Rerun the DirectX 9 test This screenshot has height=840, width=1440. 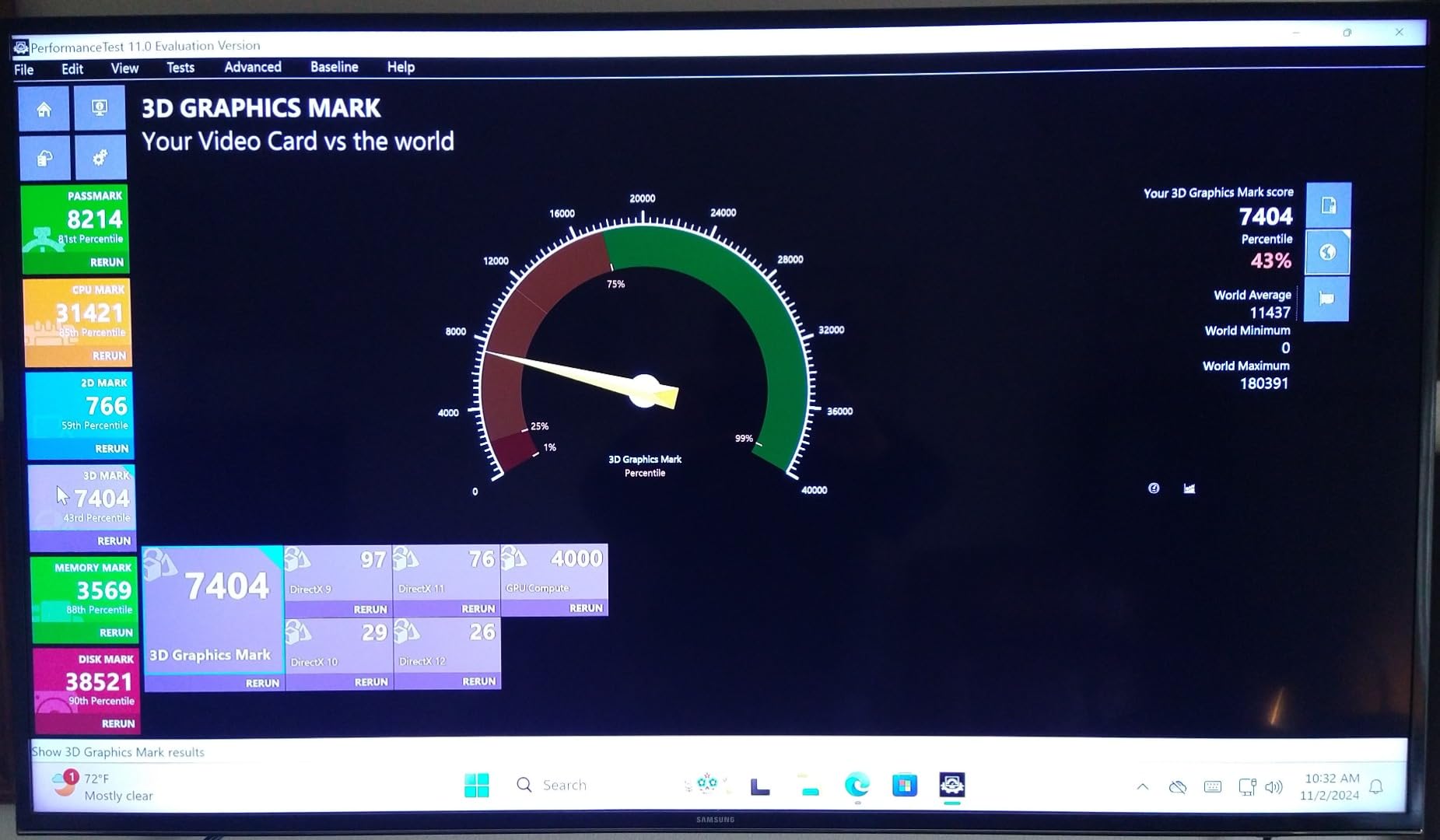pyautogui.click(x=370, y=609)
